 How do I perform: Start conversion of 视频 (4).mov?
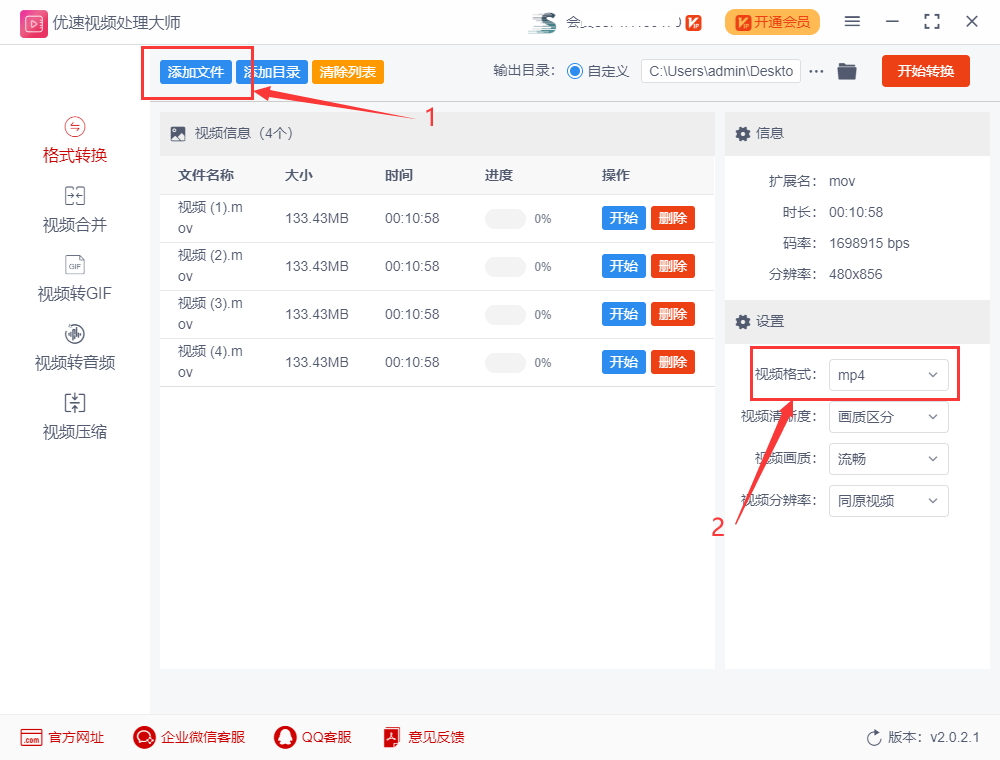624,362
